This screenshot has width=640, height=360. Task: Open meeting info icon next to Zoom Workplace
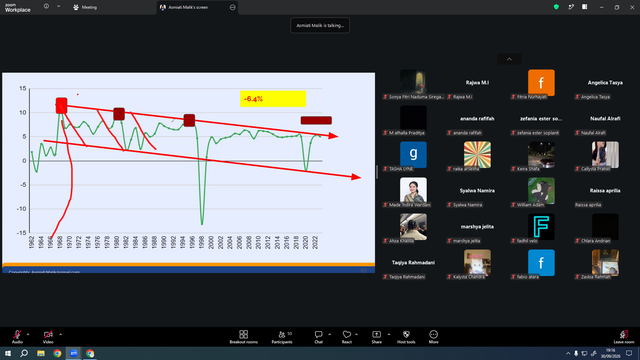point(46,7)
